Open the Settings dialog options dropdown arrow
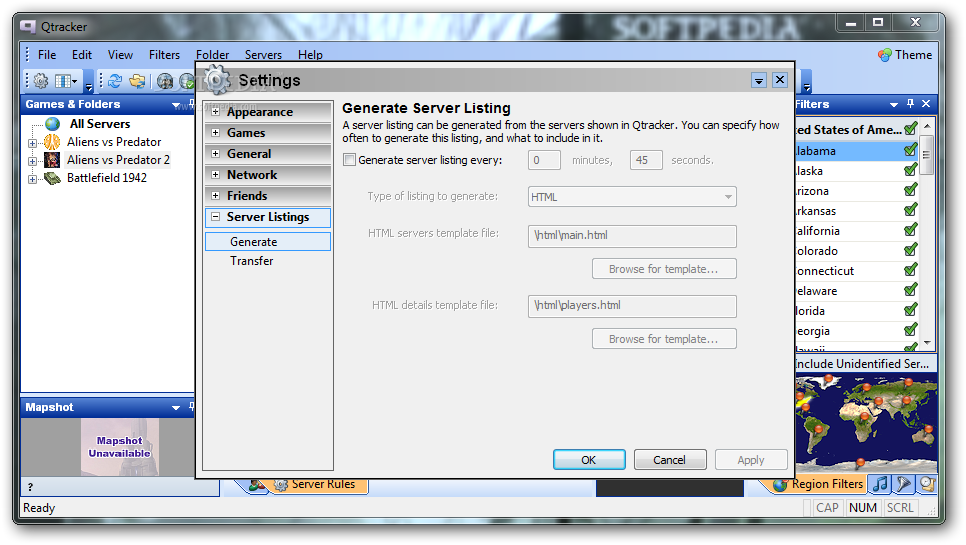 [x=759, y=81]
